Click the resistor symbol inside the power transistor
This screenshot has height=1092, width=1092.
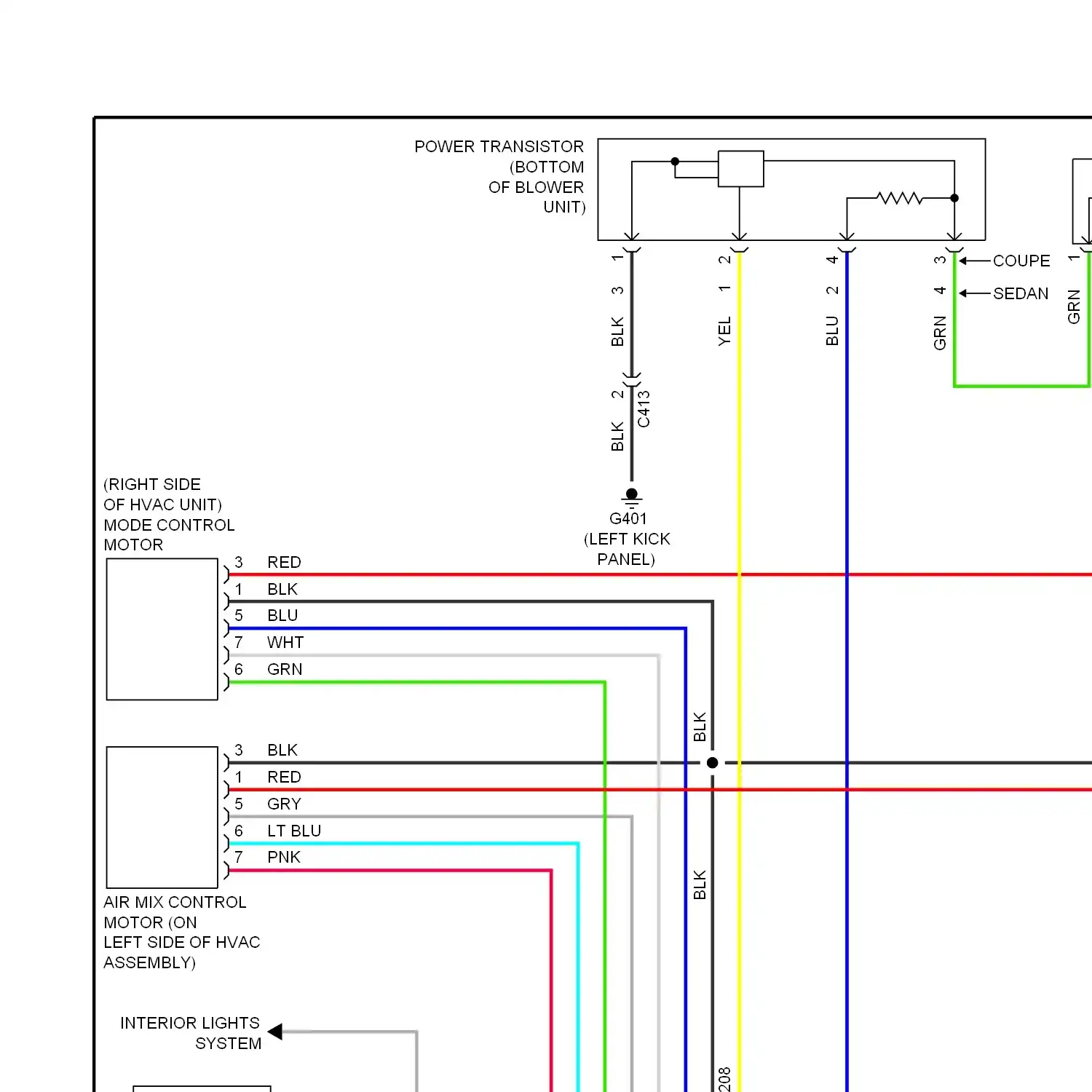[900, 198]
